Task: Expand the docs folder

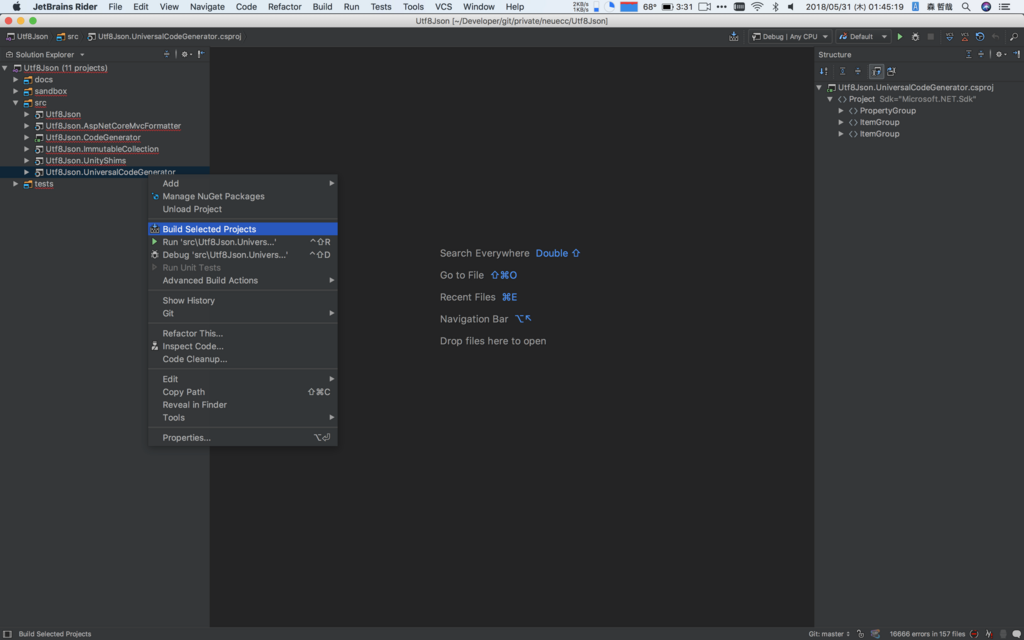Action: click(16, 80)
